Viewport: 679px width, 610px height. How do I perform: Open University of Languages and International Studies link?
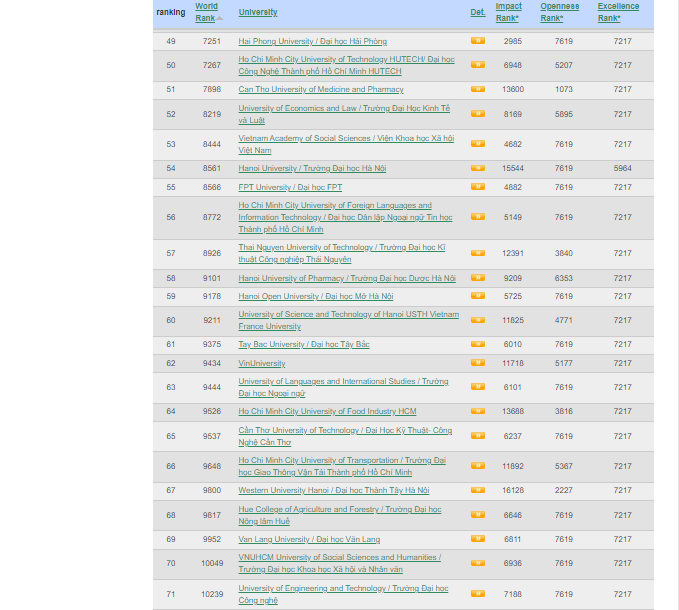pyautogui.click(x=343, y=387)
